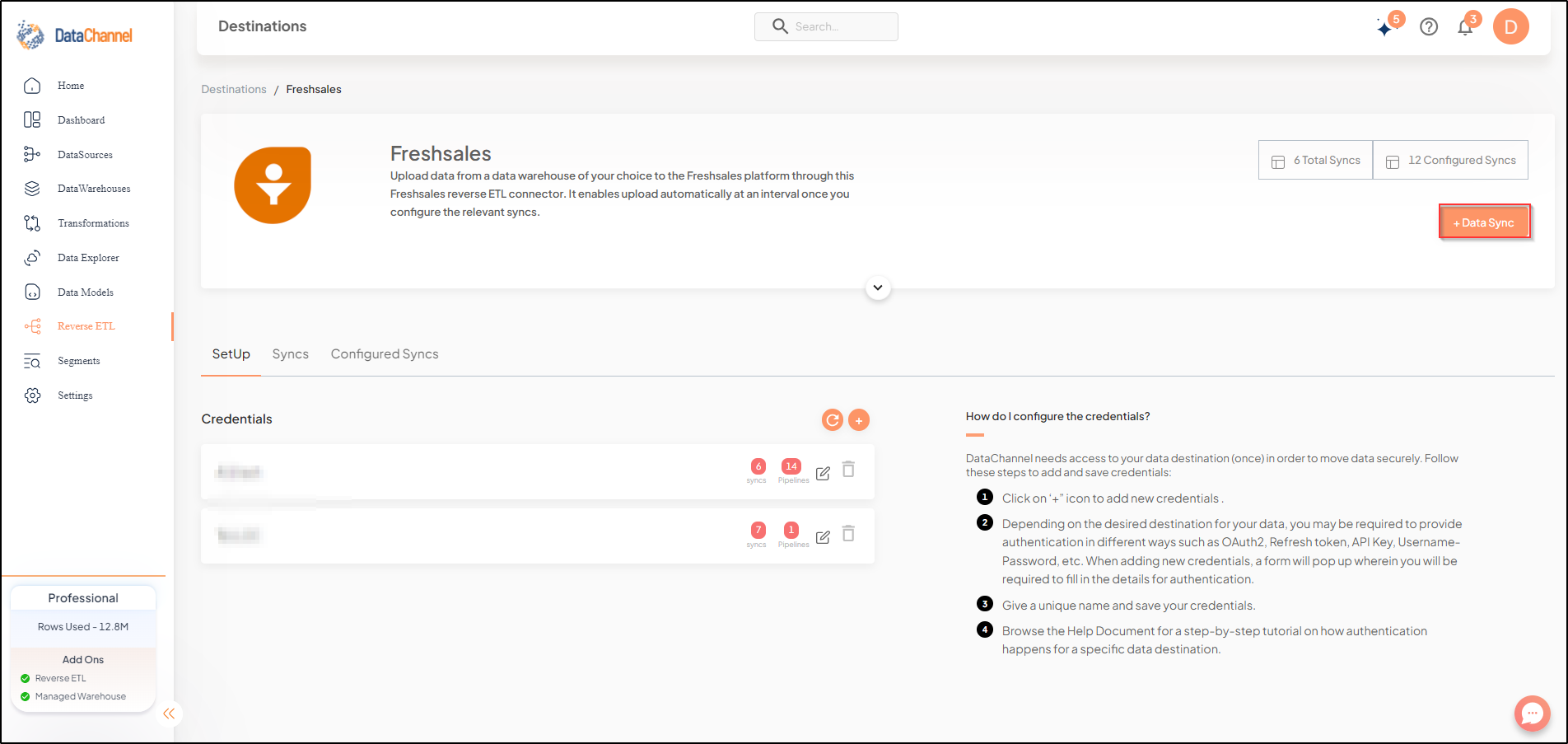Click the Settings gear icon

click(32, 395)
